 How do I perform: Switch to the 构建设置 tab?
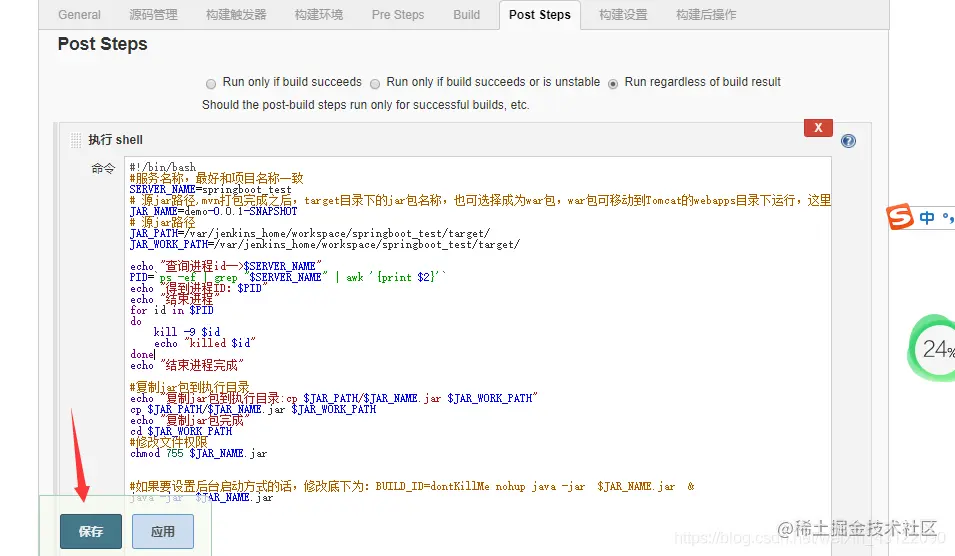point(623,15)
